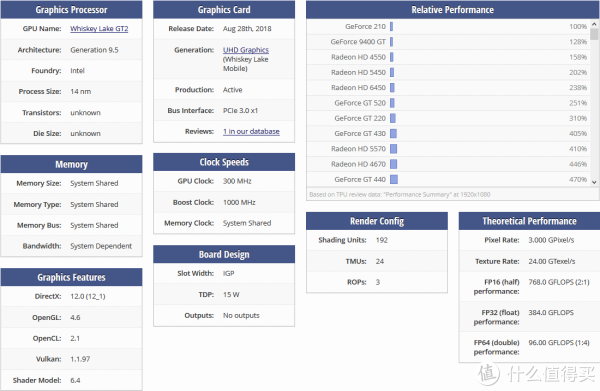This screenshot has width=600, height=391.
Task: Select the GeForce GT 520 performance row
Action: click(x=448, y=103)
